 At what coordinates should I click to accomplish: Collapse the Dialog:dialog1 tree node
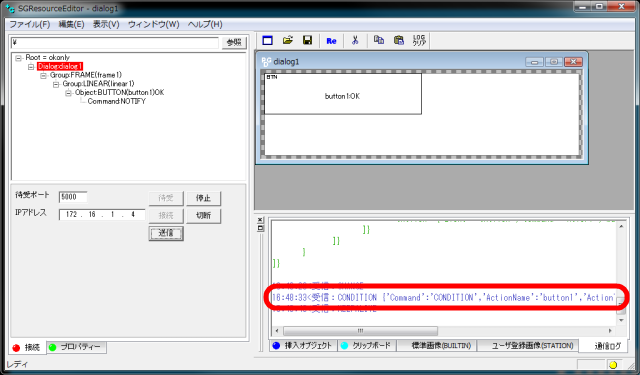(31, 67)
